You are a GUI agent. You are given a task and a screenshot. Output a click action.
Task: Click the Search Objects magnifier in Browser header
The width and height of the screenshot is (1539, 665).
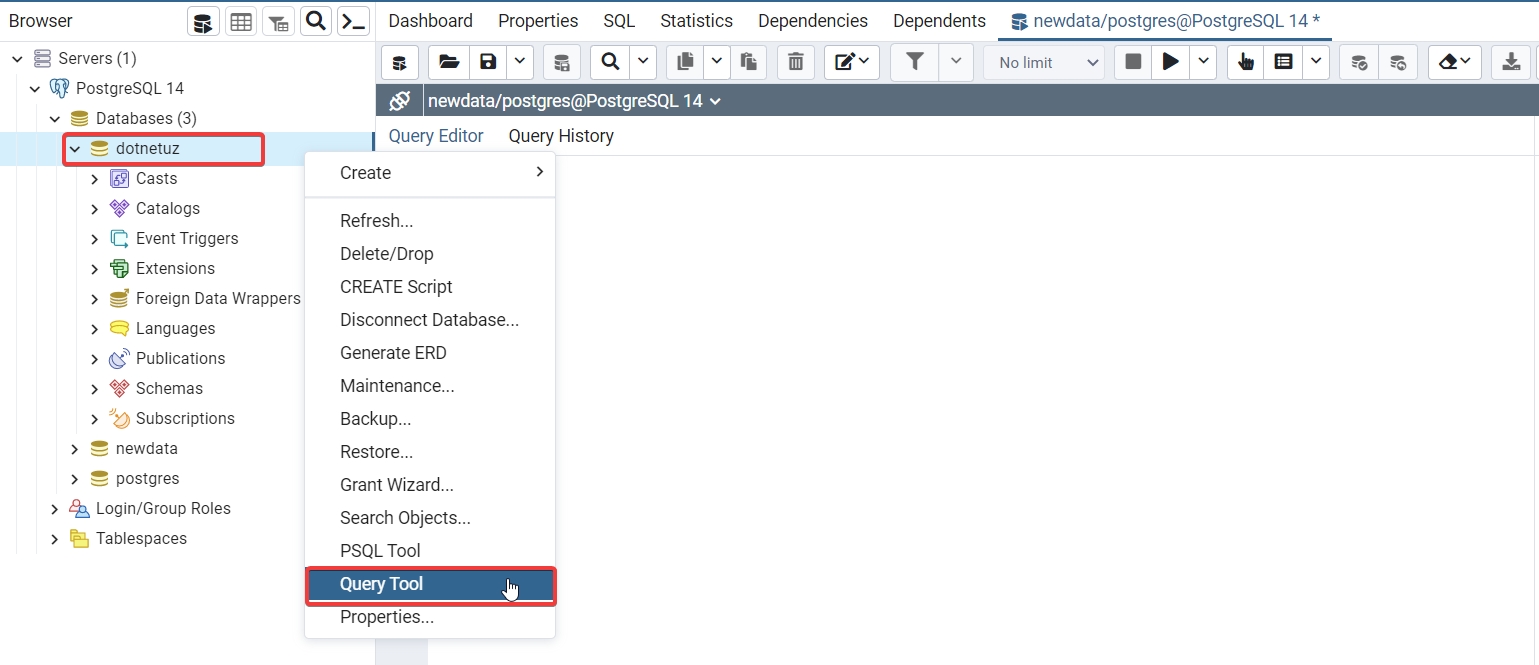(x=315, y=21)
